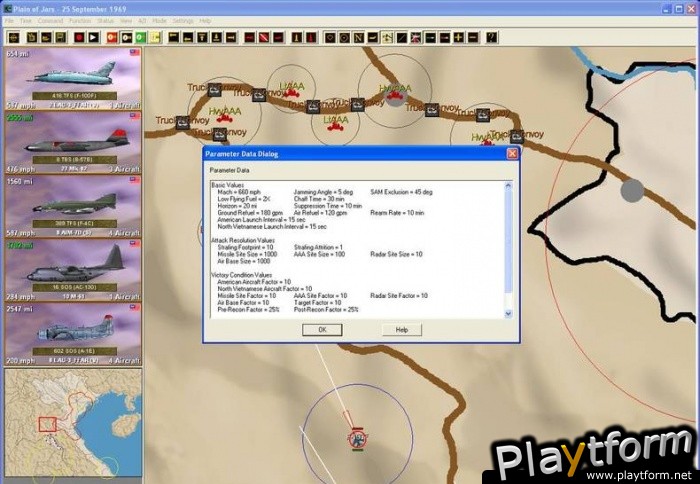This screenshot has height=484, width=700.
Task: Click the pale yellow bracket toolbar icon
Action: [155, 38]
